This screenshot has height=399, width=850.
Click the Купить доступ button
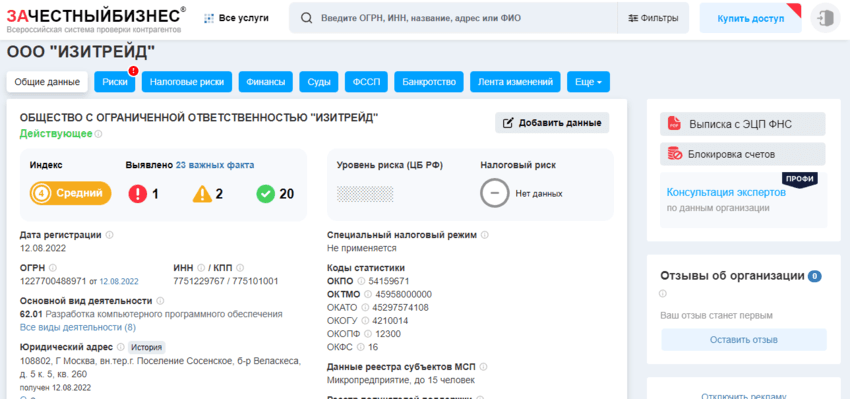pyautogui.click(x=750, y=18)
